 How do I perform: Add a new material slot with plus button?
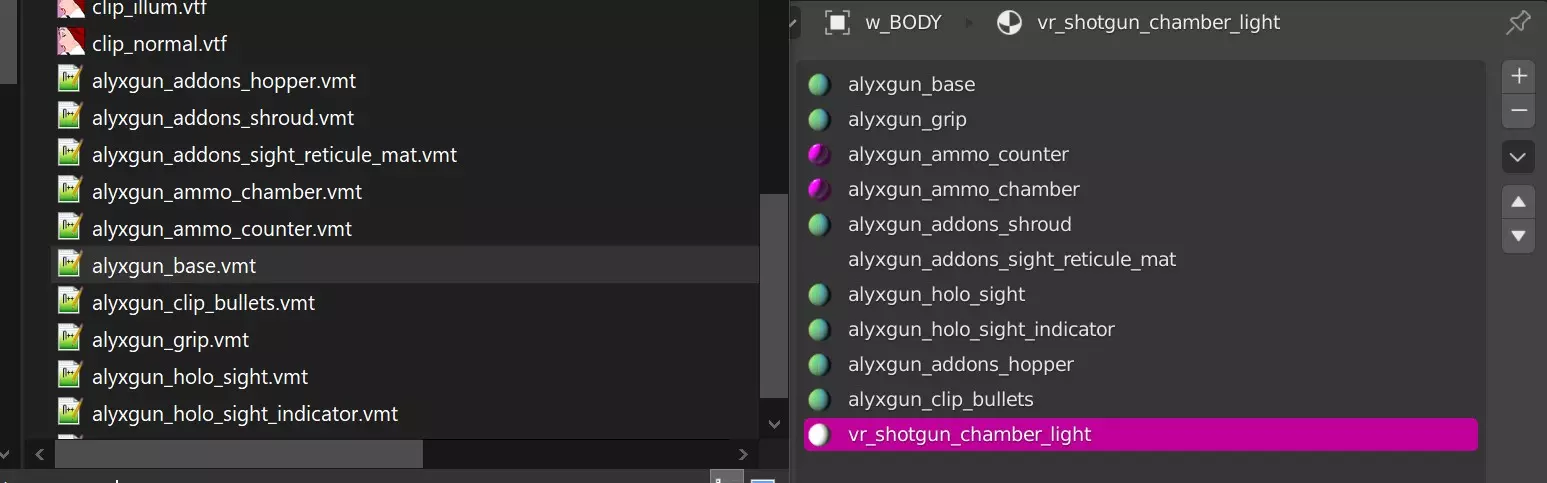tap(1518, 76)
